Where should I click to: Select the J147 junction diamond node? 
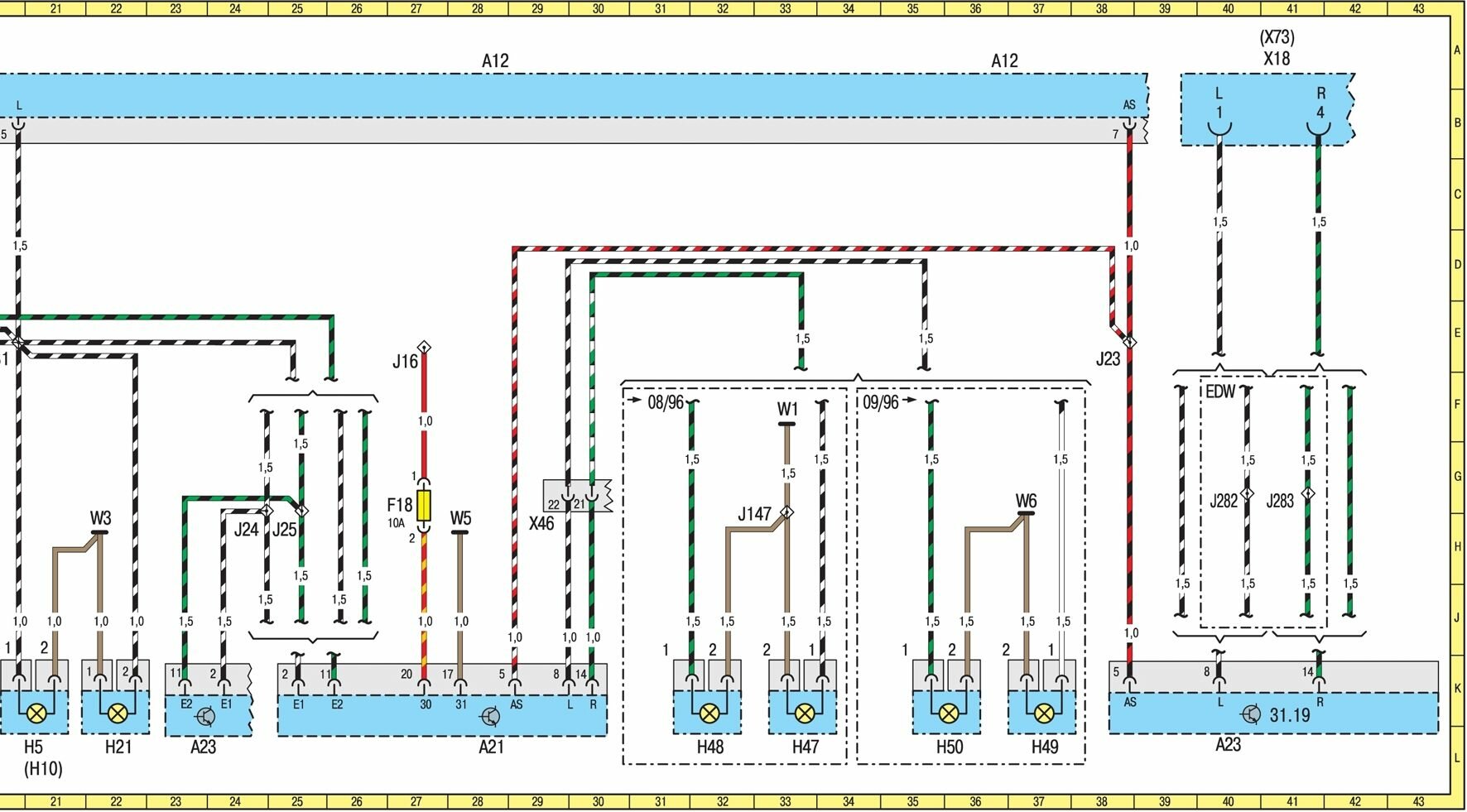pyautogui.click(x=787, y=512)
